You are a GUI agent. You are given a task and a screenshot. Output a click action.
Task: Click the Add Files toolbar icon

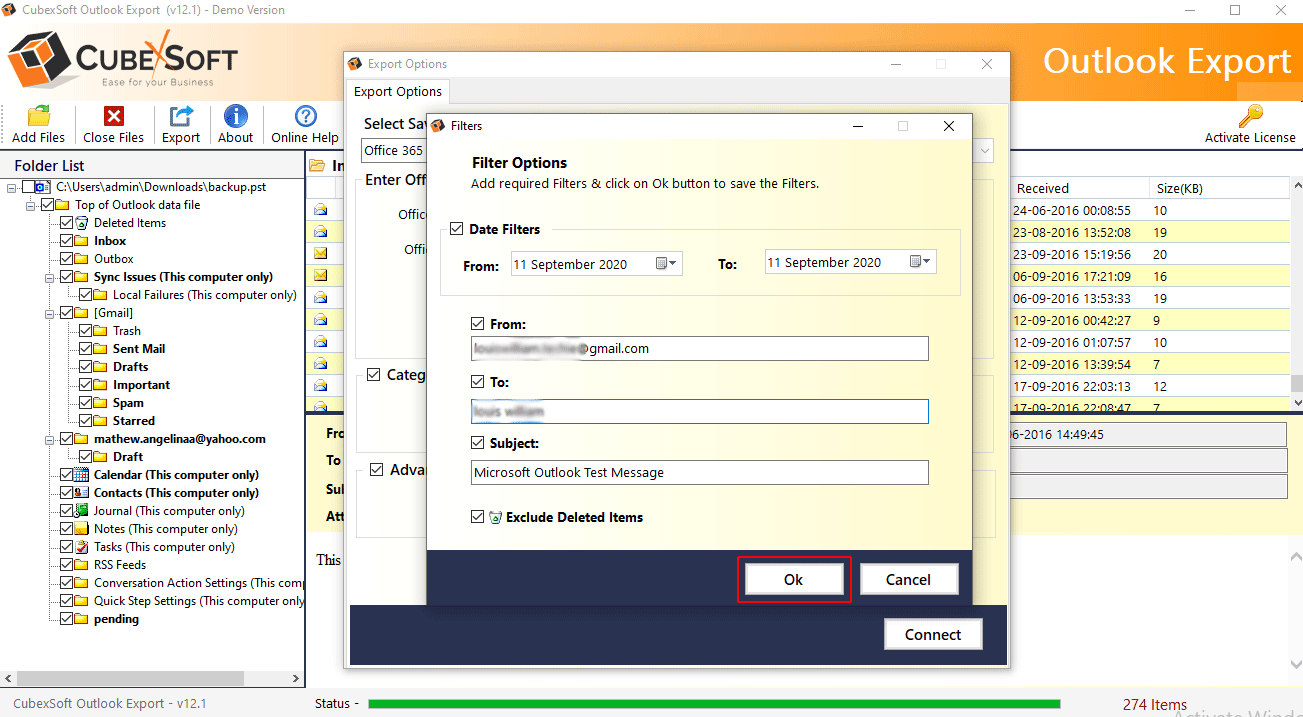coord(39,116)
